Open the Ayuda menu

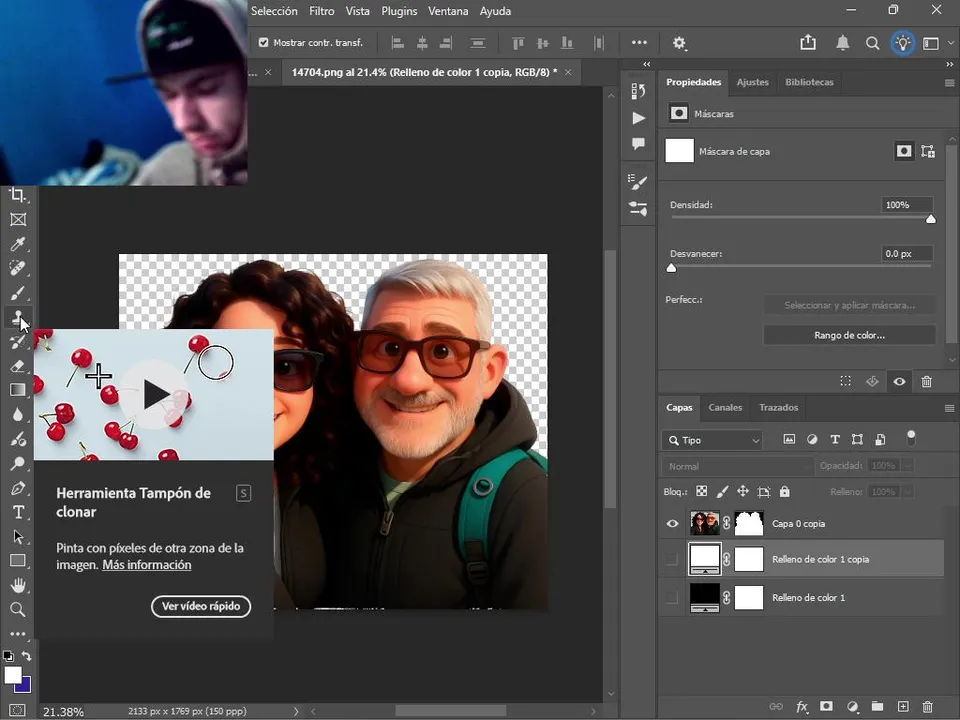tap(495, 11)
